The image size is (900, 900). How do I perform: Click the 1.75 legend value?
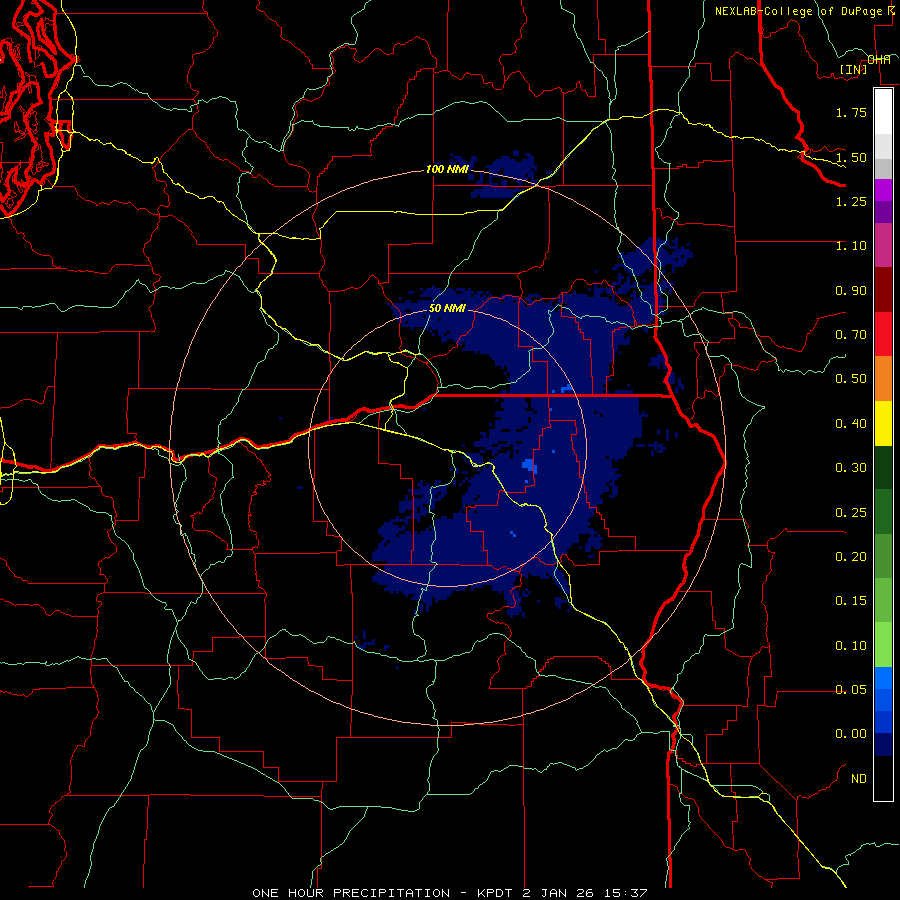[851, 112]
